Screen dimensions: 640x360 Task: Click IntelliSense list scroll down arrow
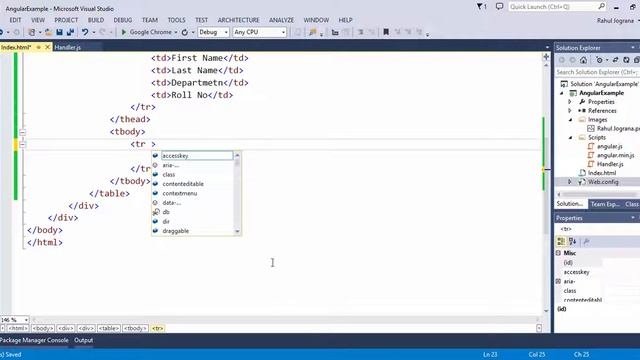[237, 231]
